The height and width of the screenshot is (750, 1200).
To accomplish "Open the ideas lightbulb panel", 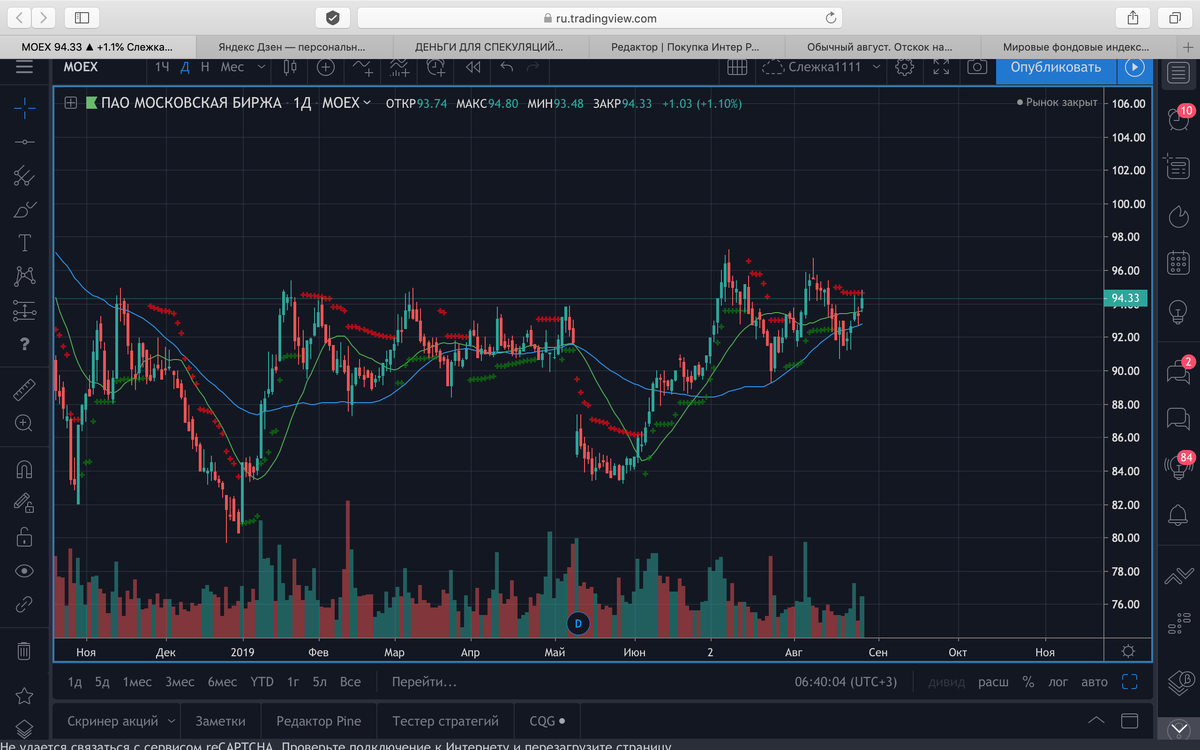I will (1178, 312).
